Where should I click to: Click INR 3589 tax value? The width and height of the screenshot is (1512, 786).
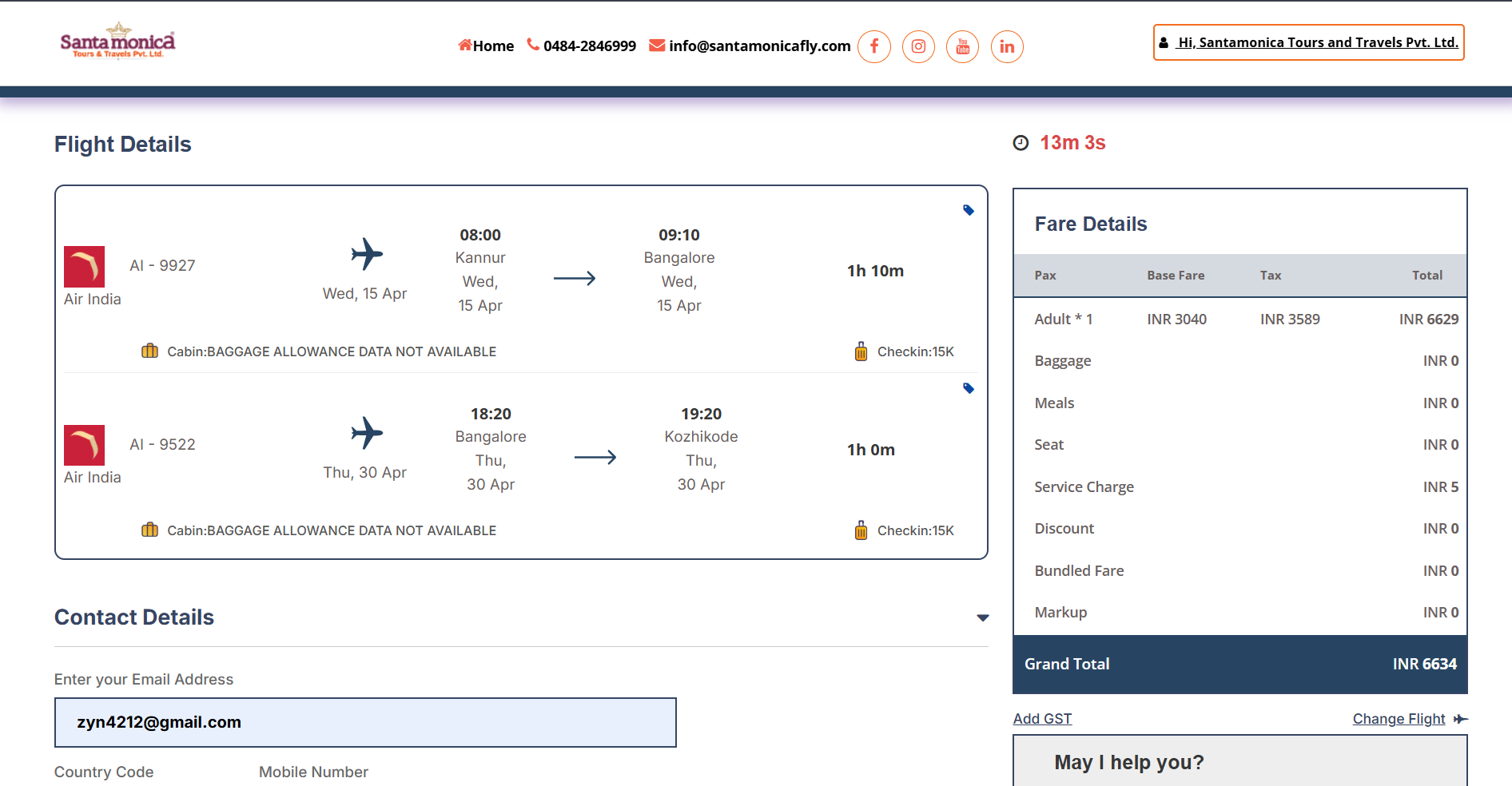point(1290,319)
